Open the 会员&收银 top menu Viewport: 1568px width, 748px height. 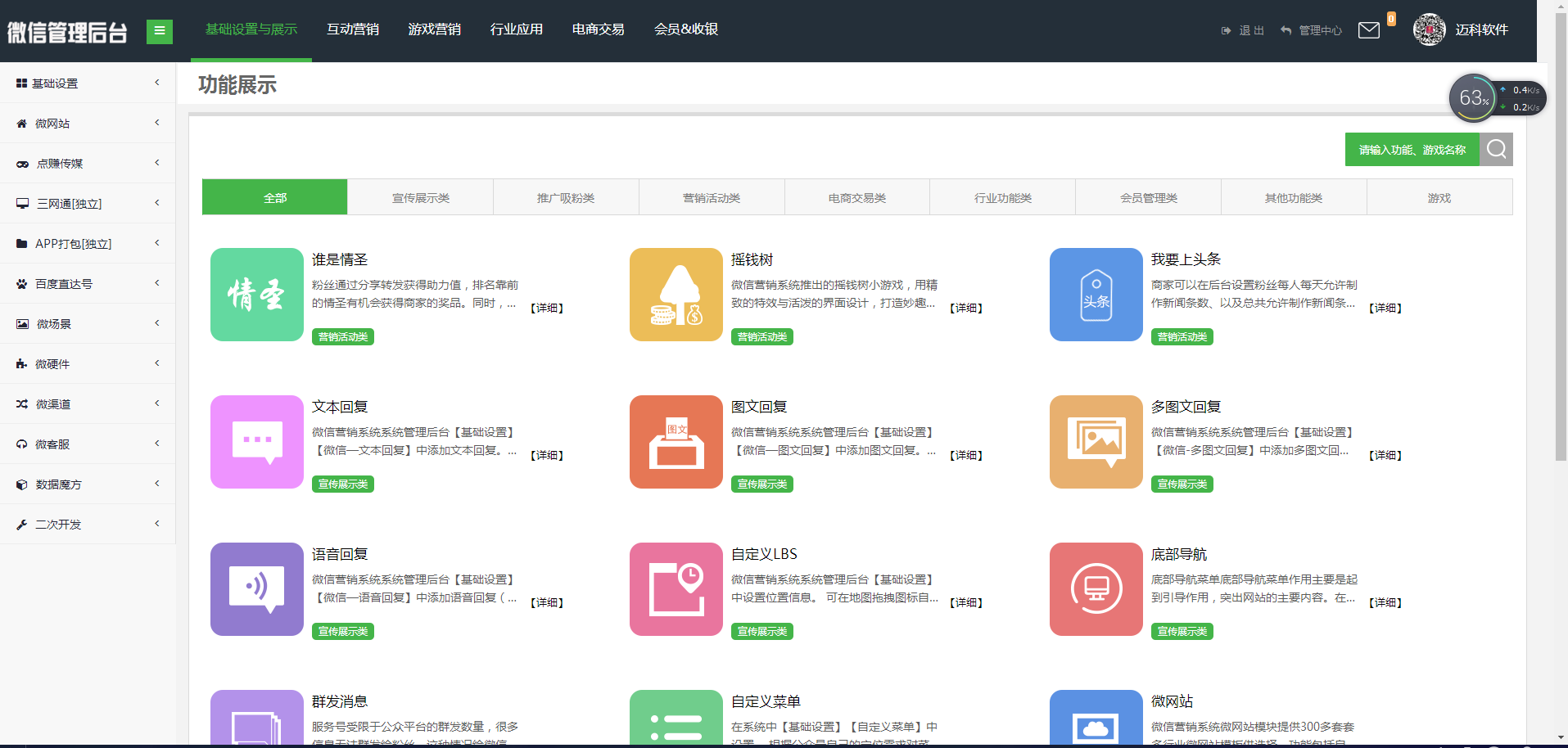click(x=686, y=29)
